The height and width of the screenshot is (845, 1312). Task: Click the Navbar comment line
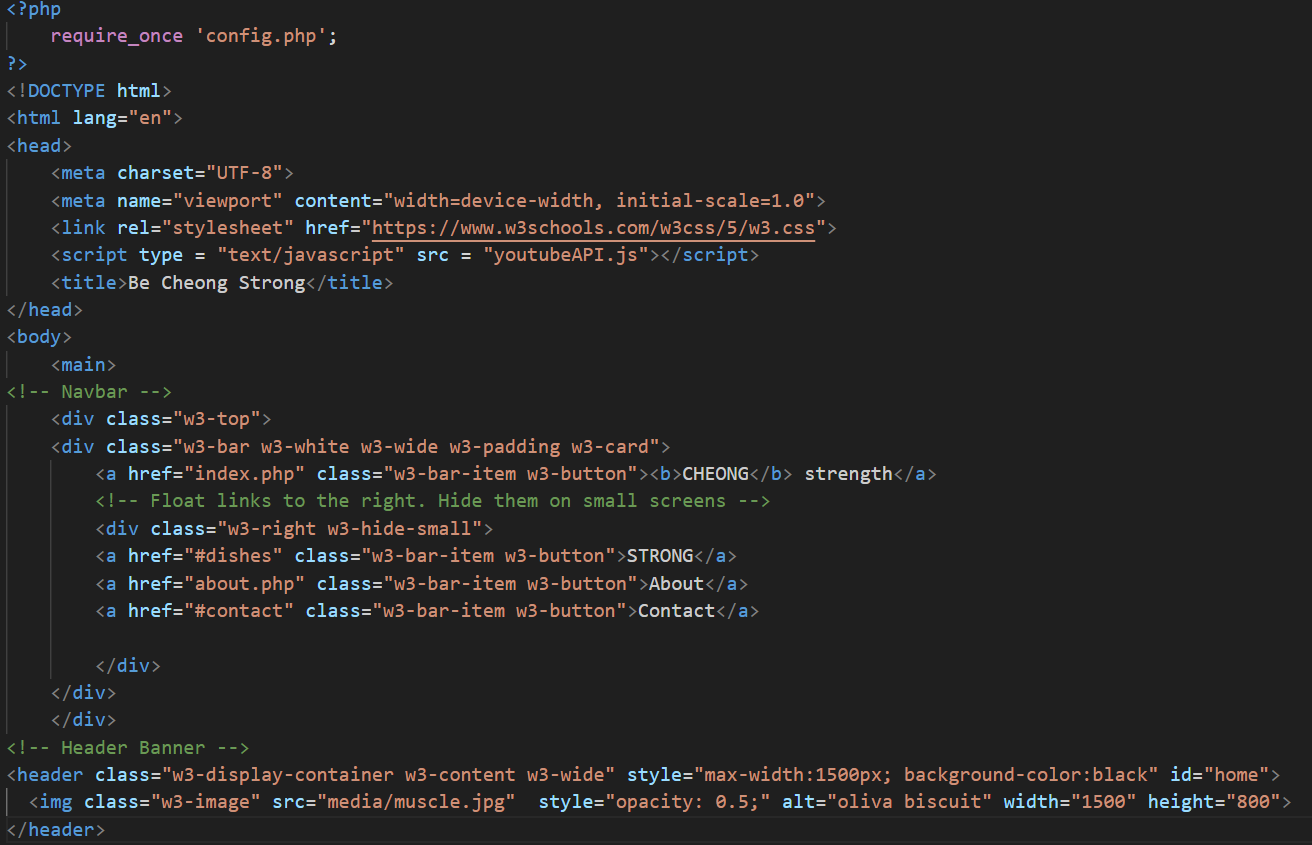(89, 392)
